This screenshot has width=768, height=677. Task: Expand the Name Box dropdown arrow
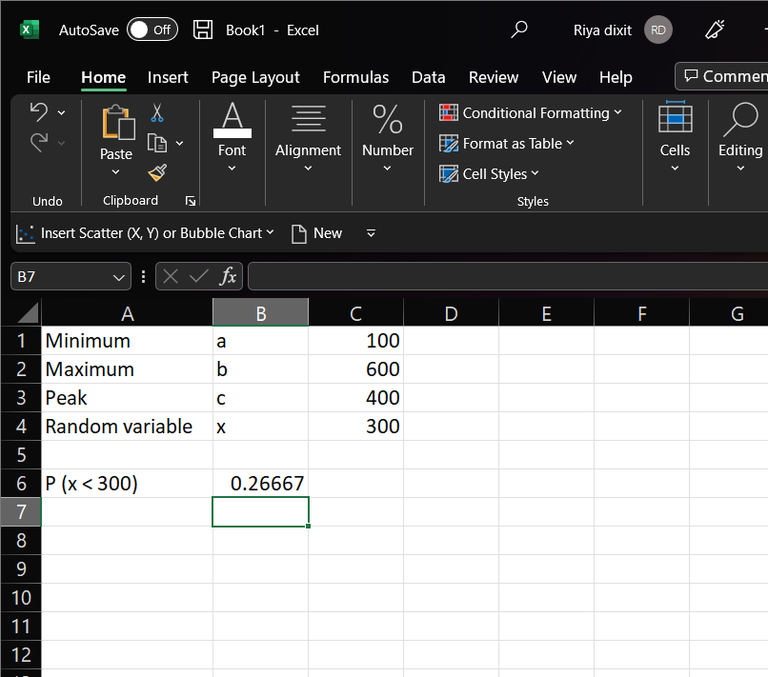point(120,277)
